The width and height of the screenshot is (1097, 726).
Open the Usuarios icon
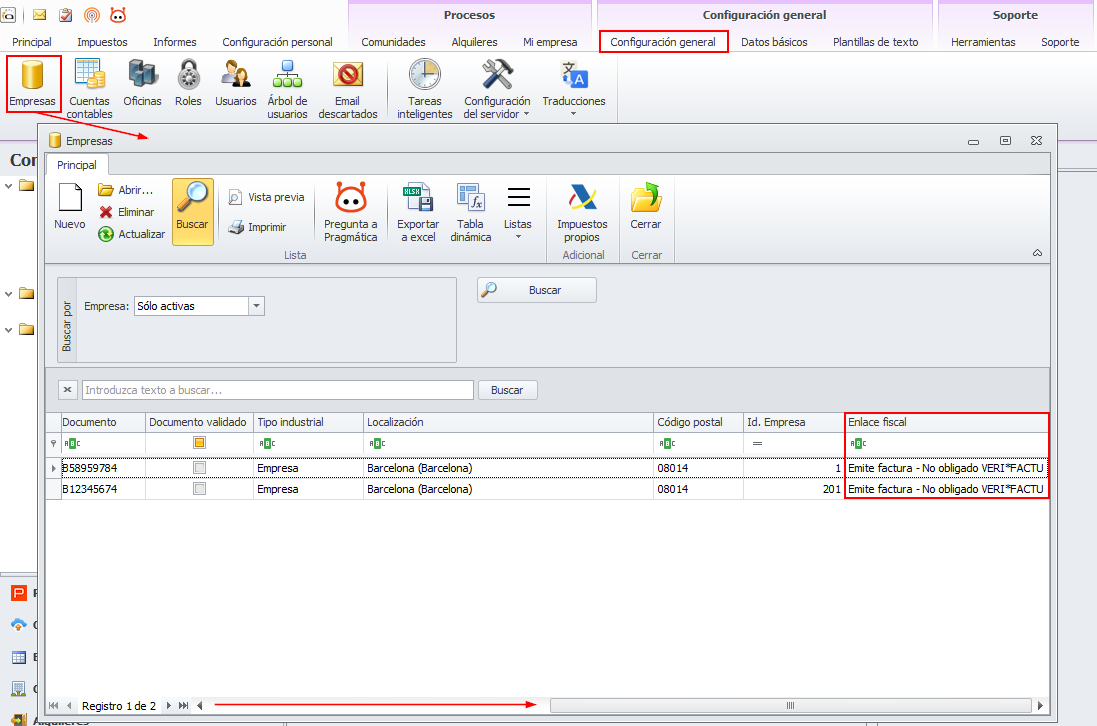236,83
